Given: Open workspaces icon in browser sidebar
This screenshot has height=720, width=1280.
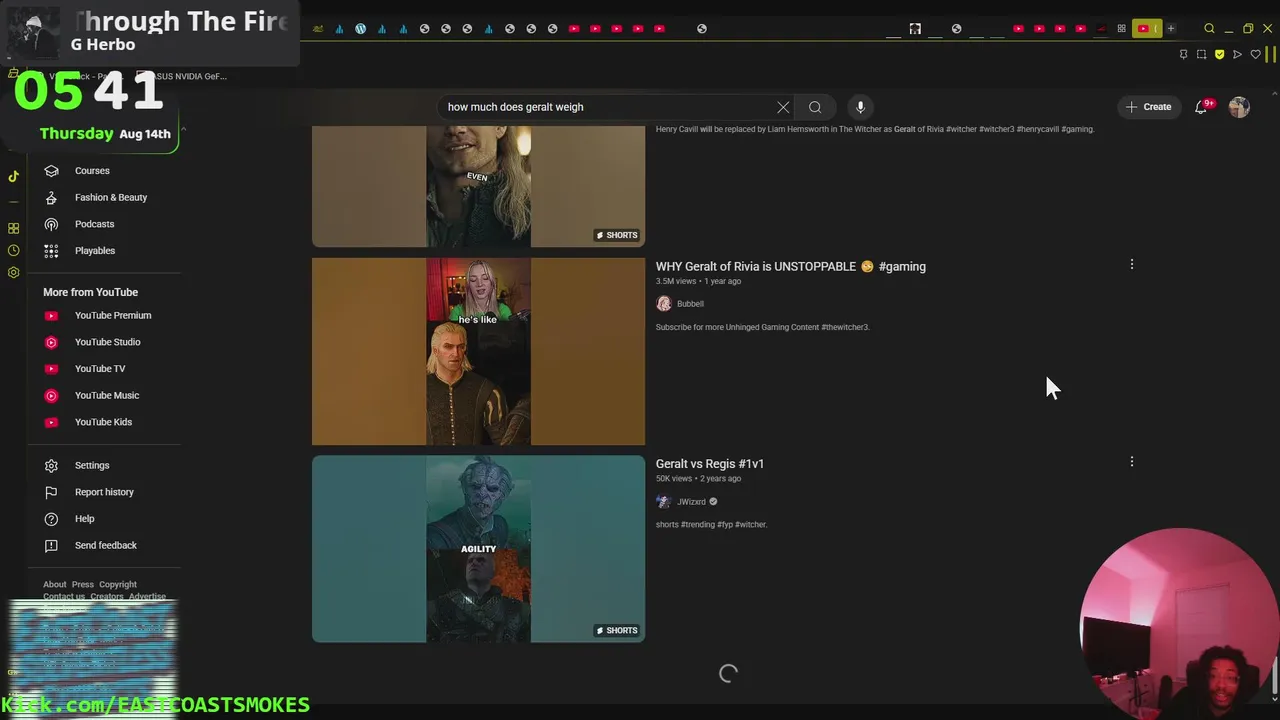Looking at the screenshot, I should click(x=13, y=228).
